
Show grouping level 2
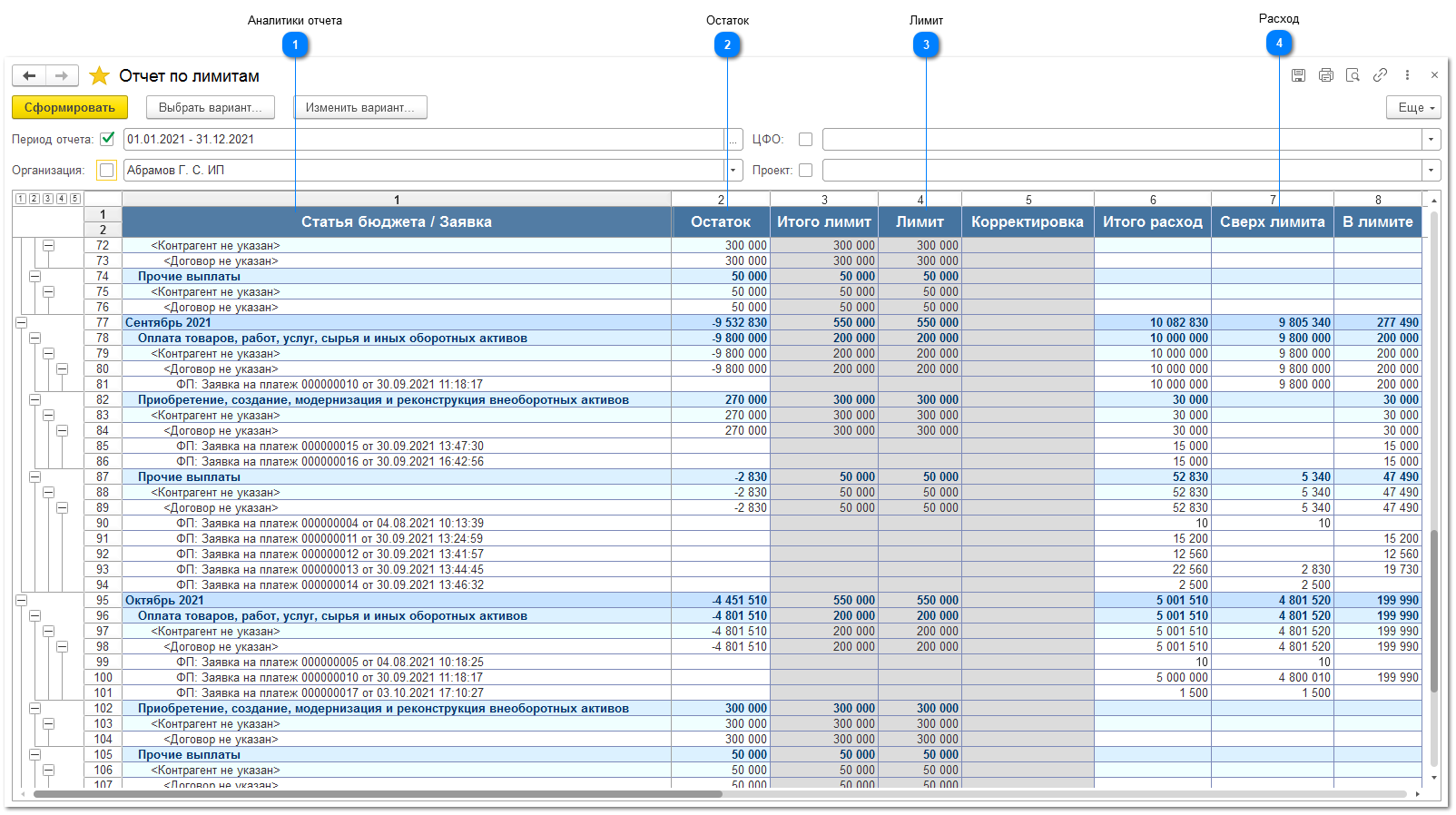[34, 199]
